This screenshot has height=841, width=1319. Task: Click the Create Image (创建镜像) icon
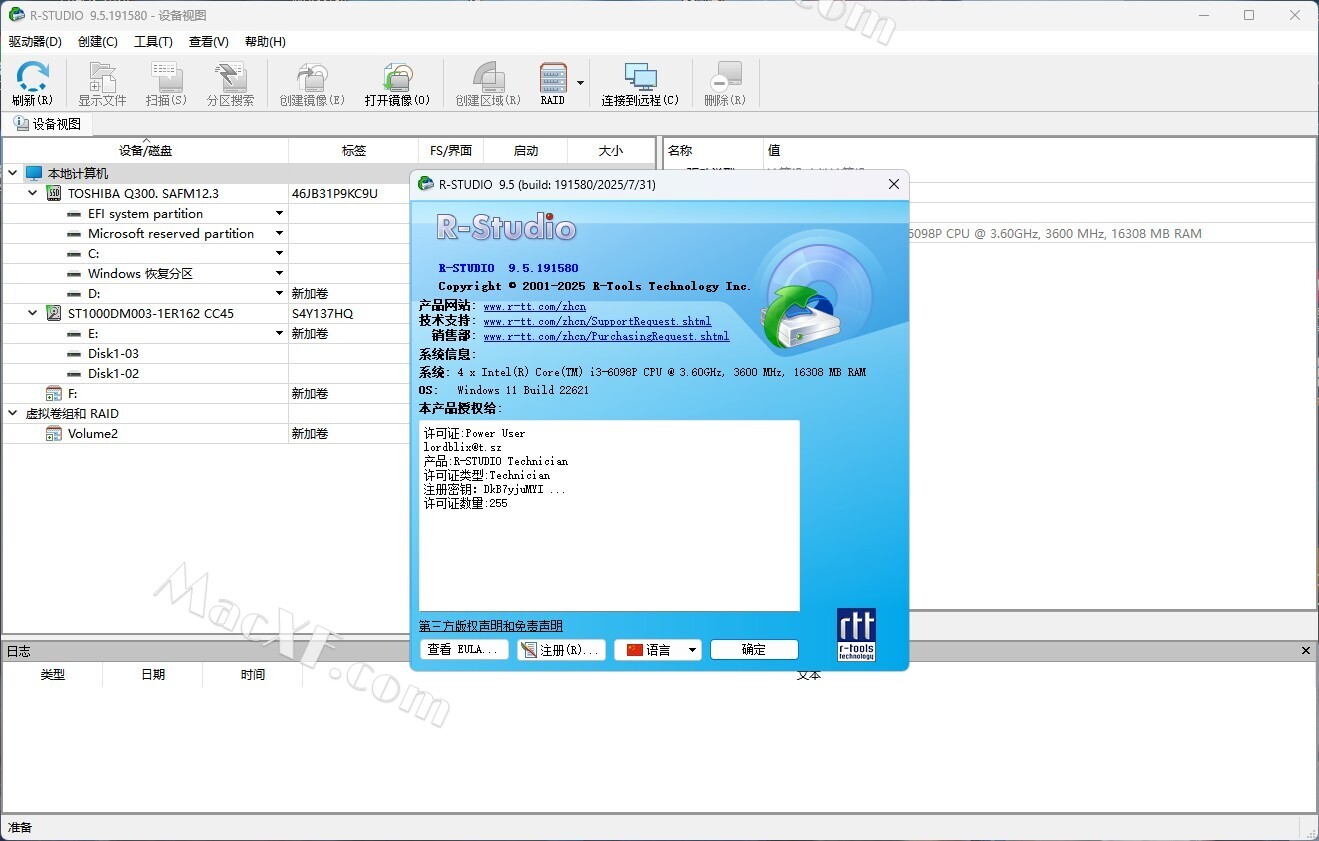tap(312, 78)
